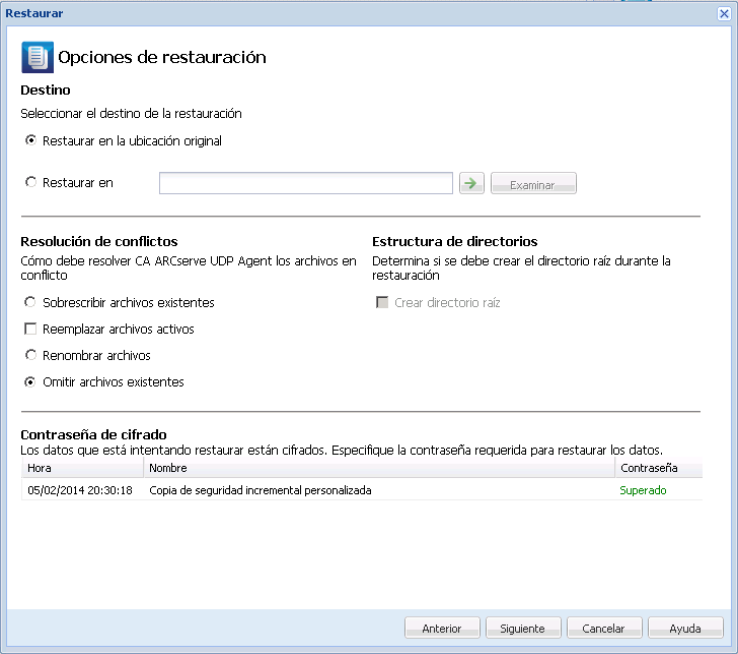Proceed with the Siguiente button
The width and height of the screenshot is (738, 654).
522,629
